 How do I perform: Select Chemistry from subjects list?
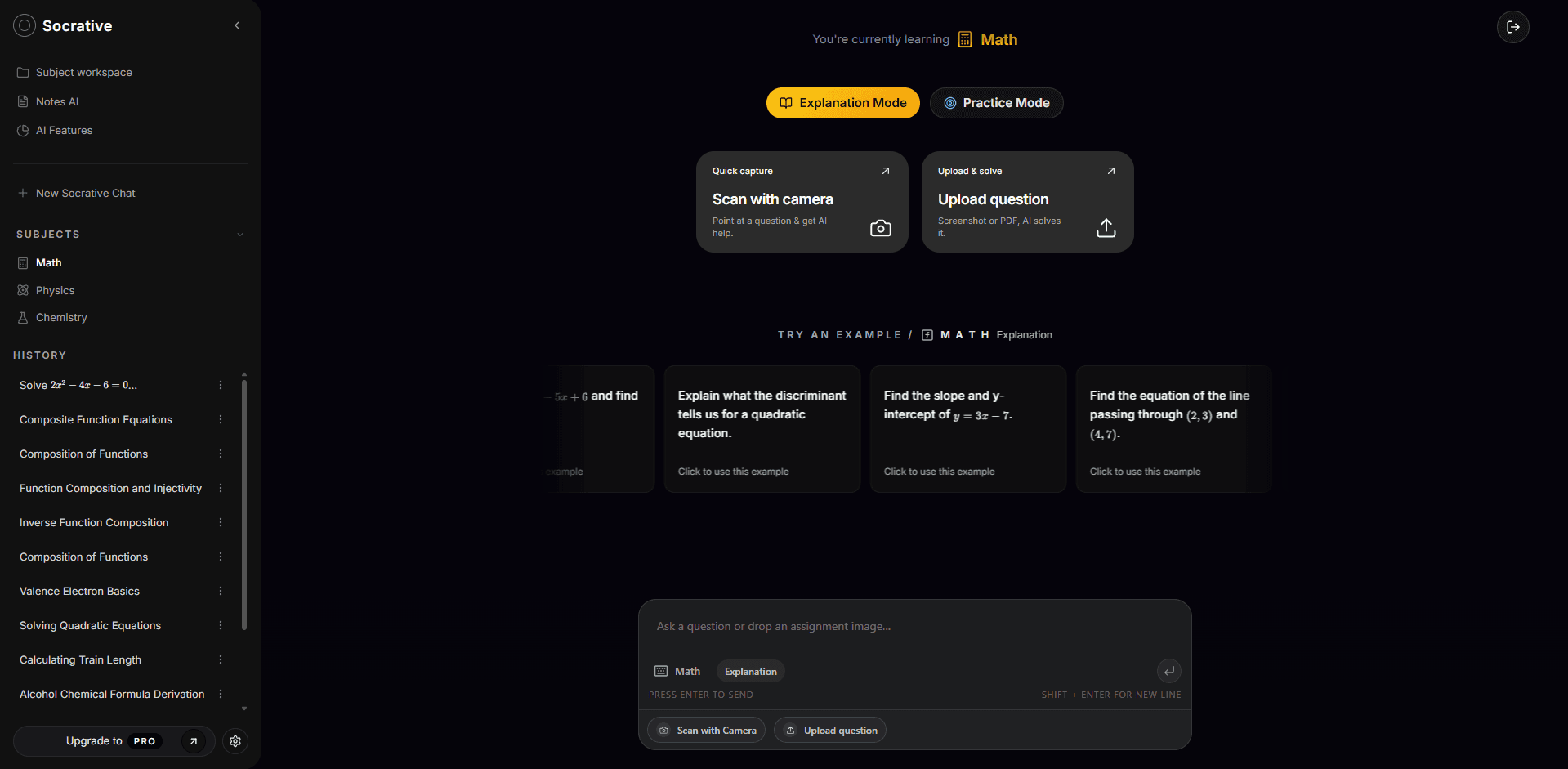[61, 317]
